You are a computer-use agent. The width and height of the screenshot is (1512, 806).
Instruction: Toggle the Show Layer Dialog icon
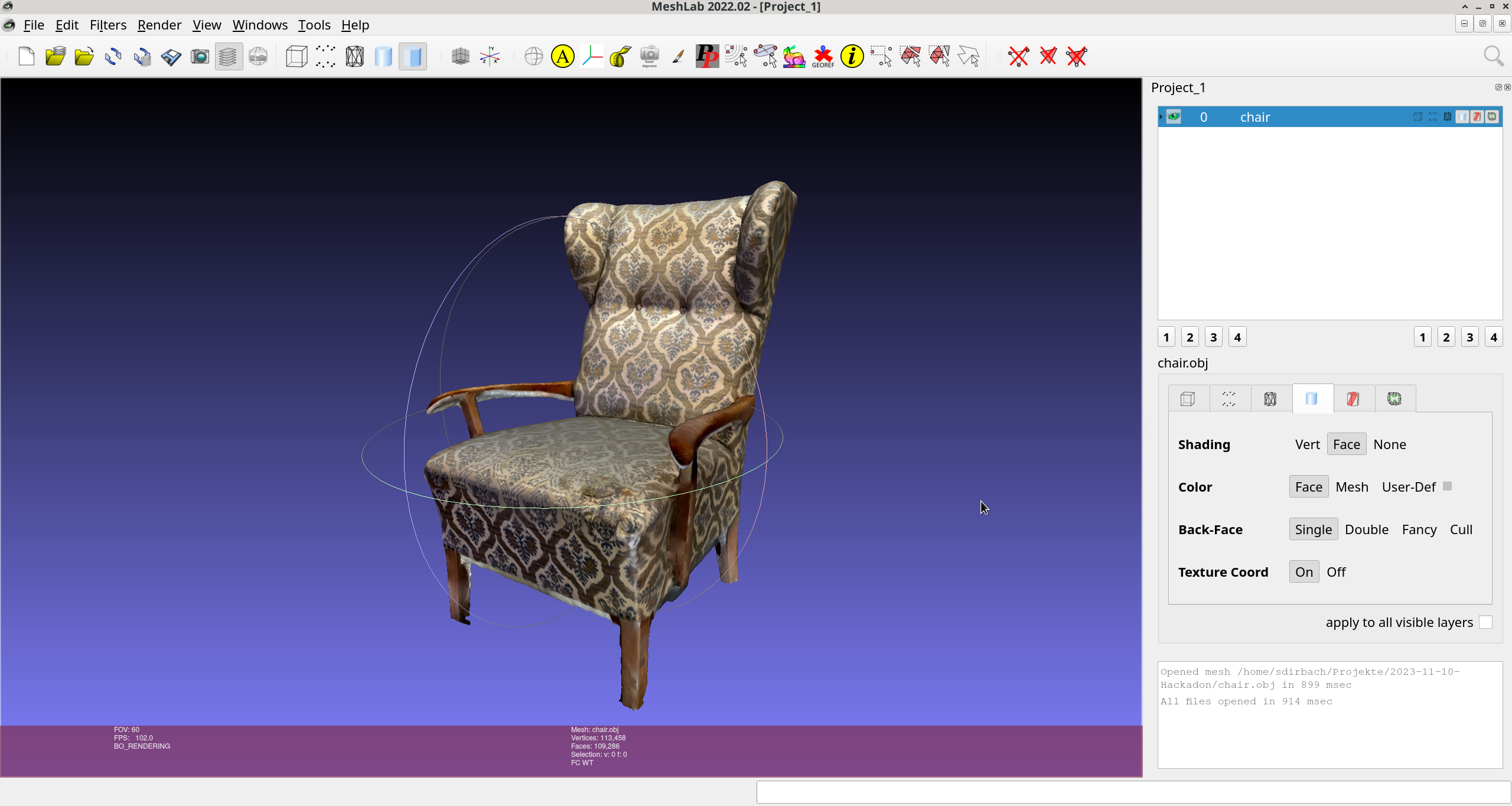229,57
